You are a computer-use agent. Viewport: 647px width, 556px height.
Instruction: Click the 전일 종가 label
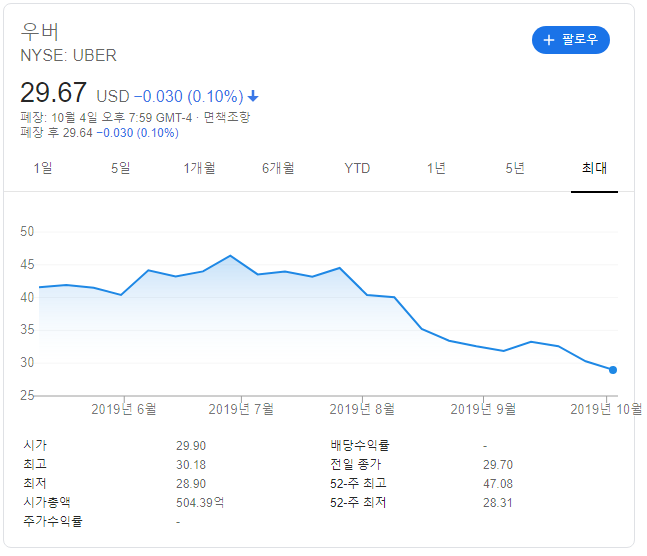(356, 464)
